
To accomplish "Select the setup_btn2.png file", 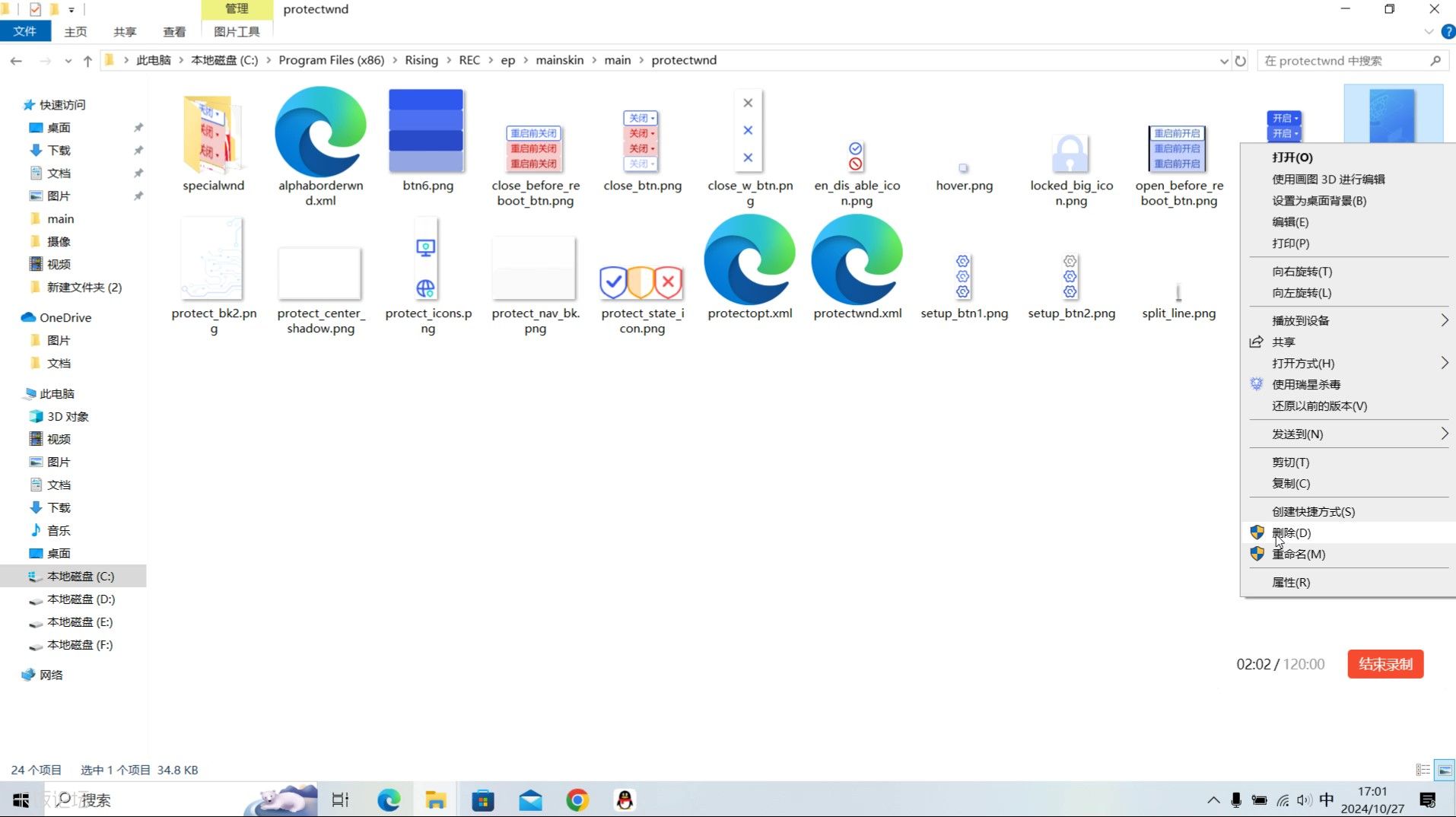I will [1070, 277].
